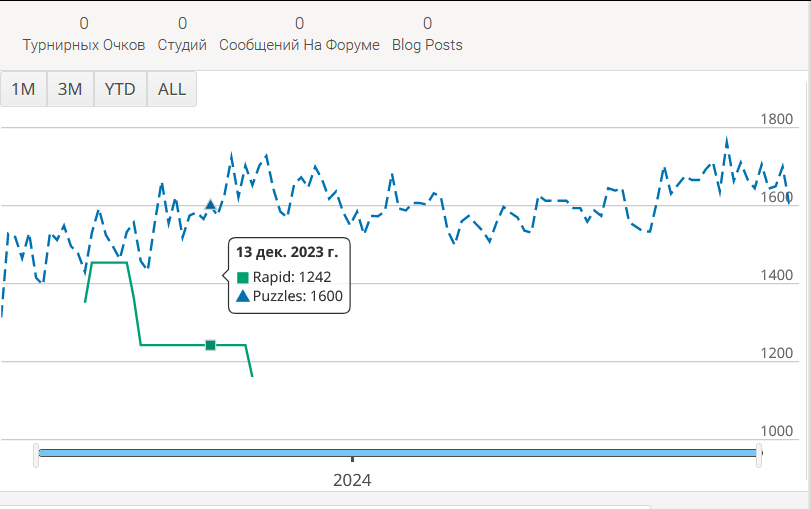
Task: Show ALL rating history
Action: (x=172, y=89)
